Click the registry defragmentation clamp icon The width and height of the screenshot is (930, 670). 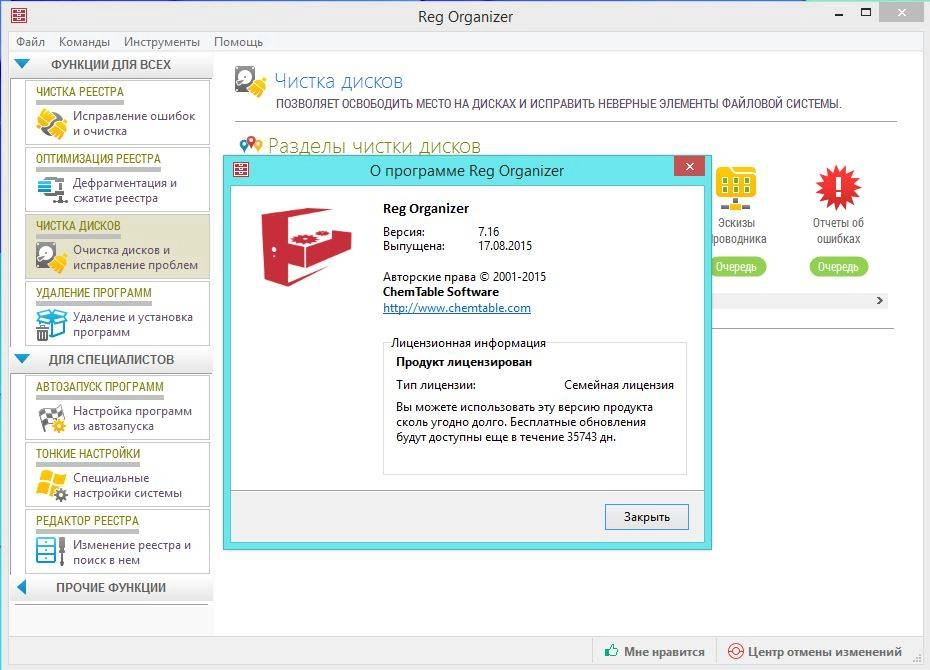tap(52, 190)
